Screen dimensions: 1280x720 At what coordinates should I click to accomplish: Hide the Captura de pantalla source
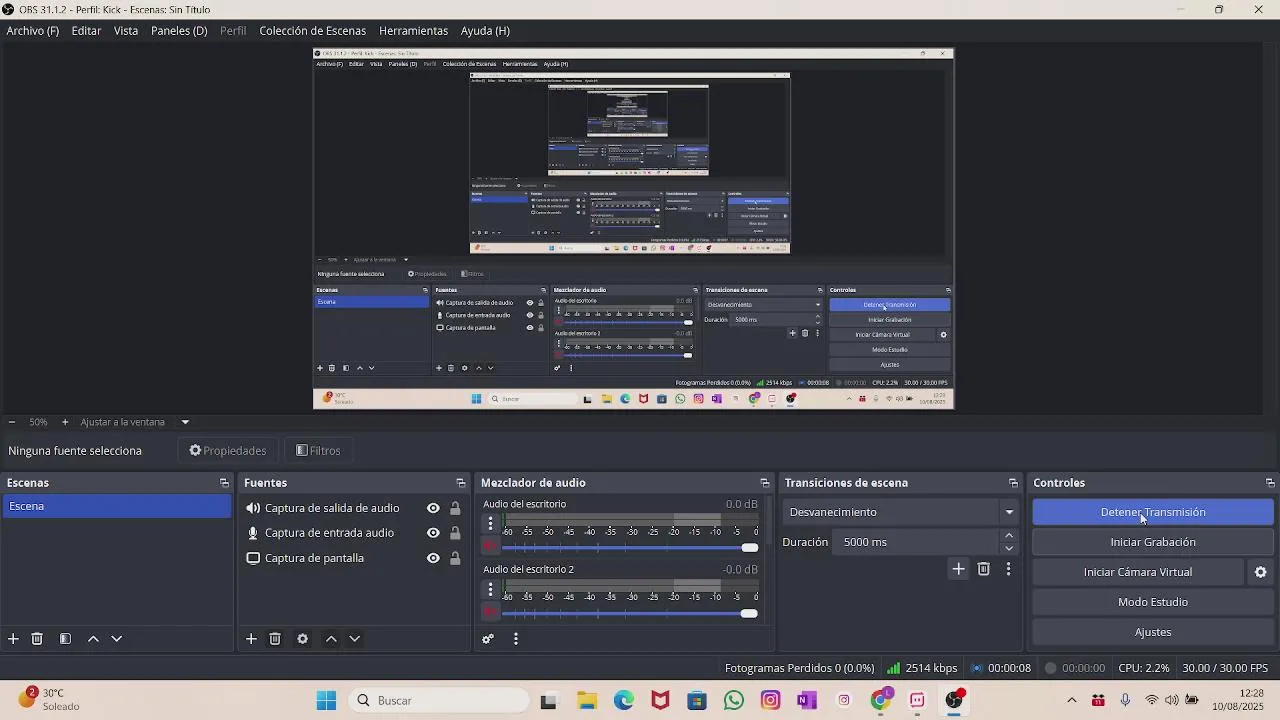click(433, 558)
